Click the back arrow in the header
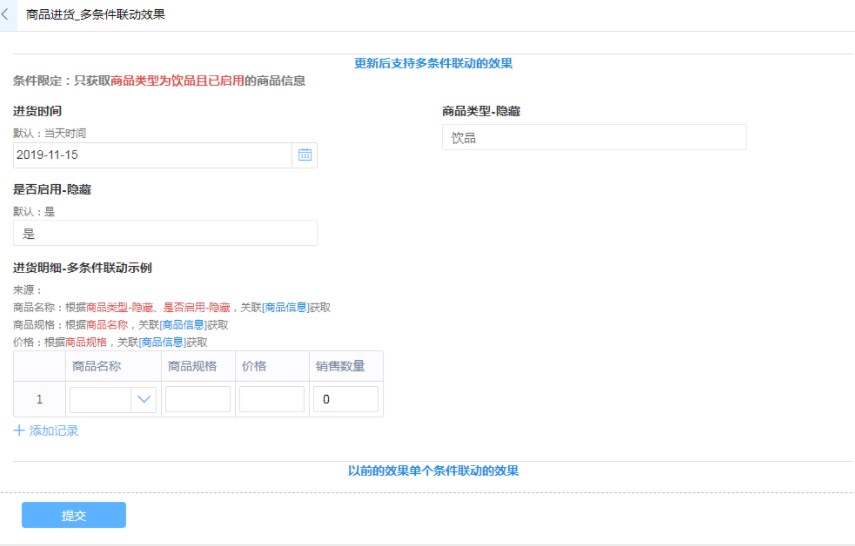 7,15
